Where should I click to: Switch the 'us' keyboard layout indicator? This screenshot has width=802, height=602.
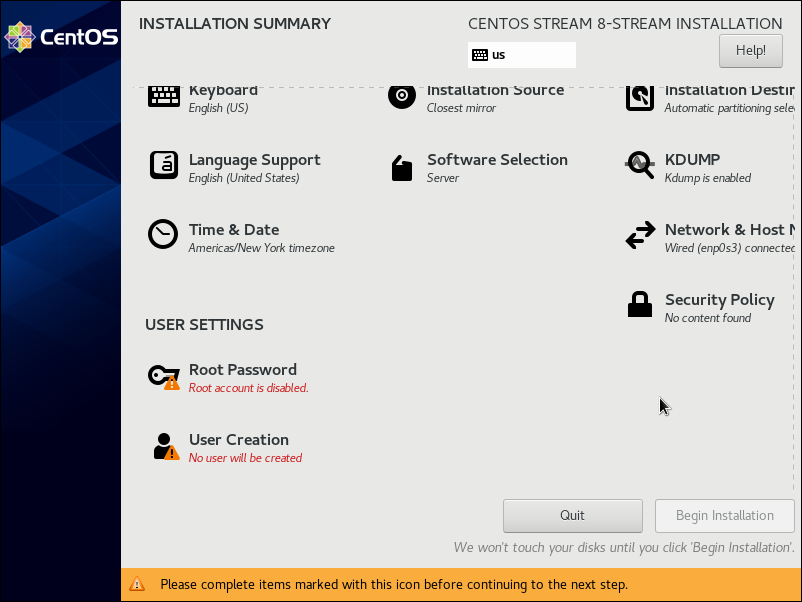point(522,55)
